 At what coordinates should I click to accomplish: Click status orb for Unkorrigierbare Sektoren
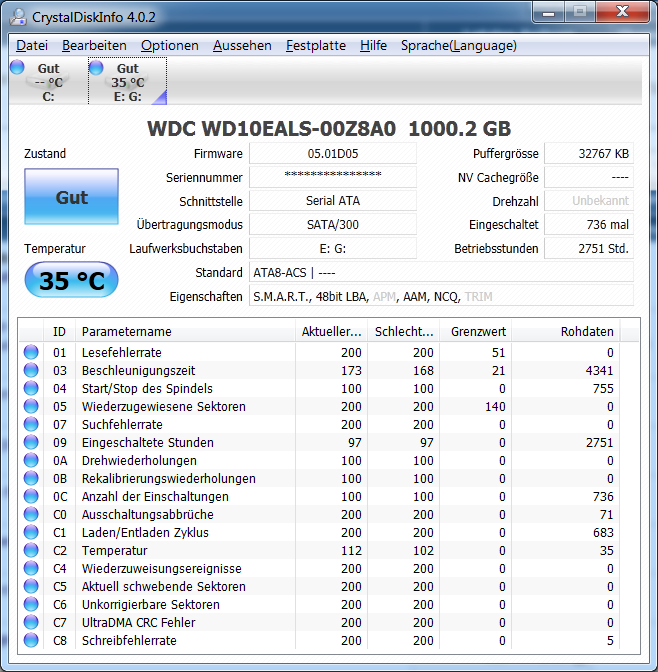[31, 604]
